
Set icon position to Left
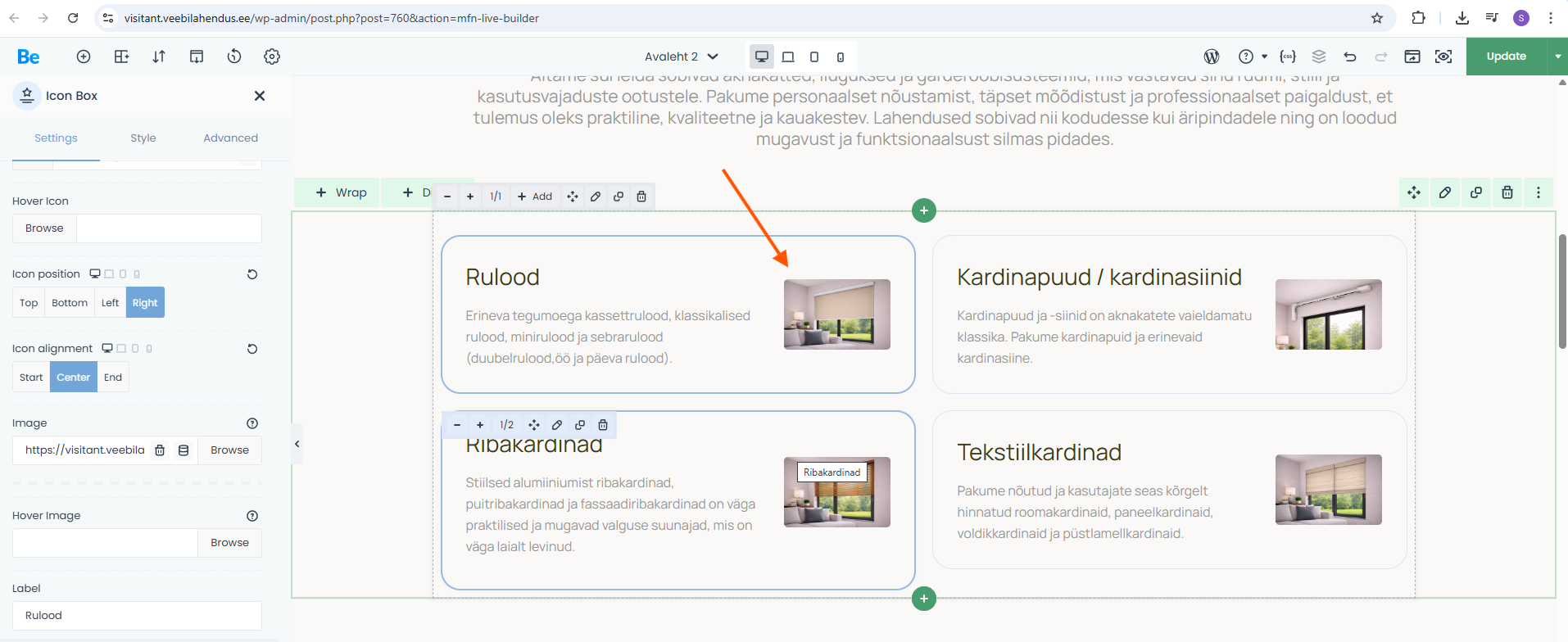coord(110,303)
